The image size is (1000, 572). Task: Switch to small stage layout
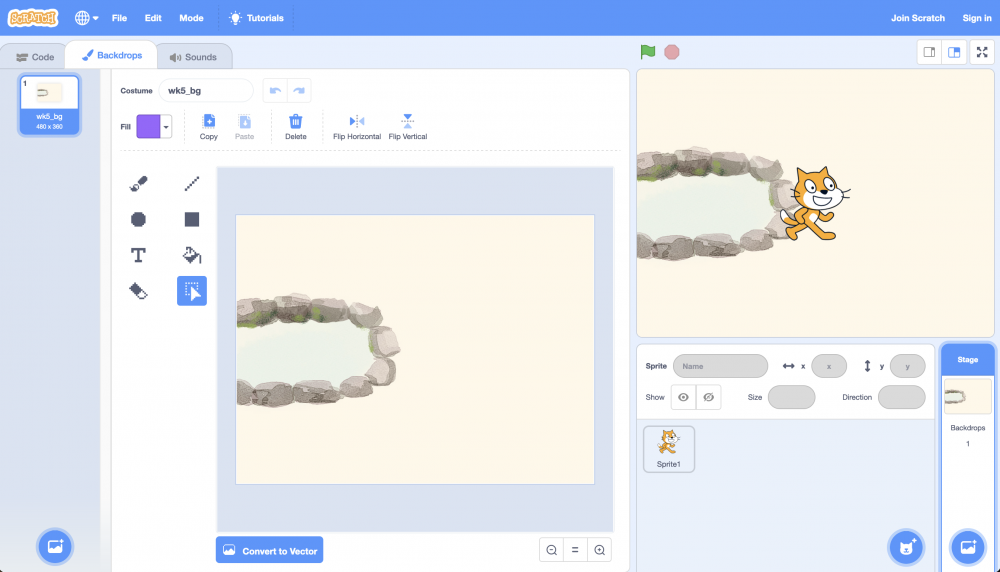tap(929, 52)
